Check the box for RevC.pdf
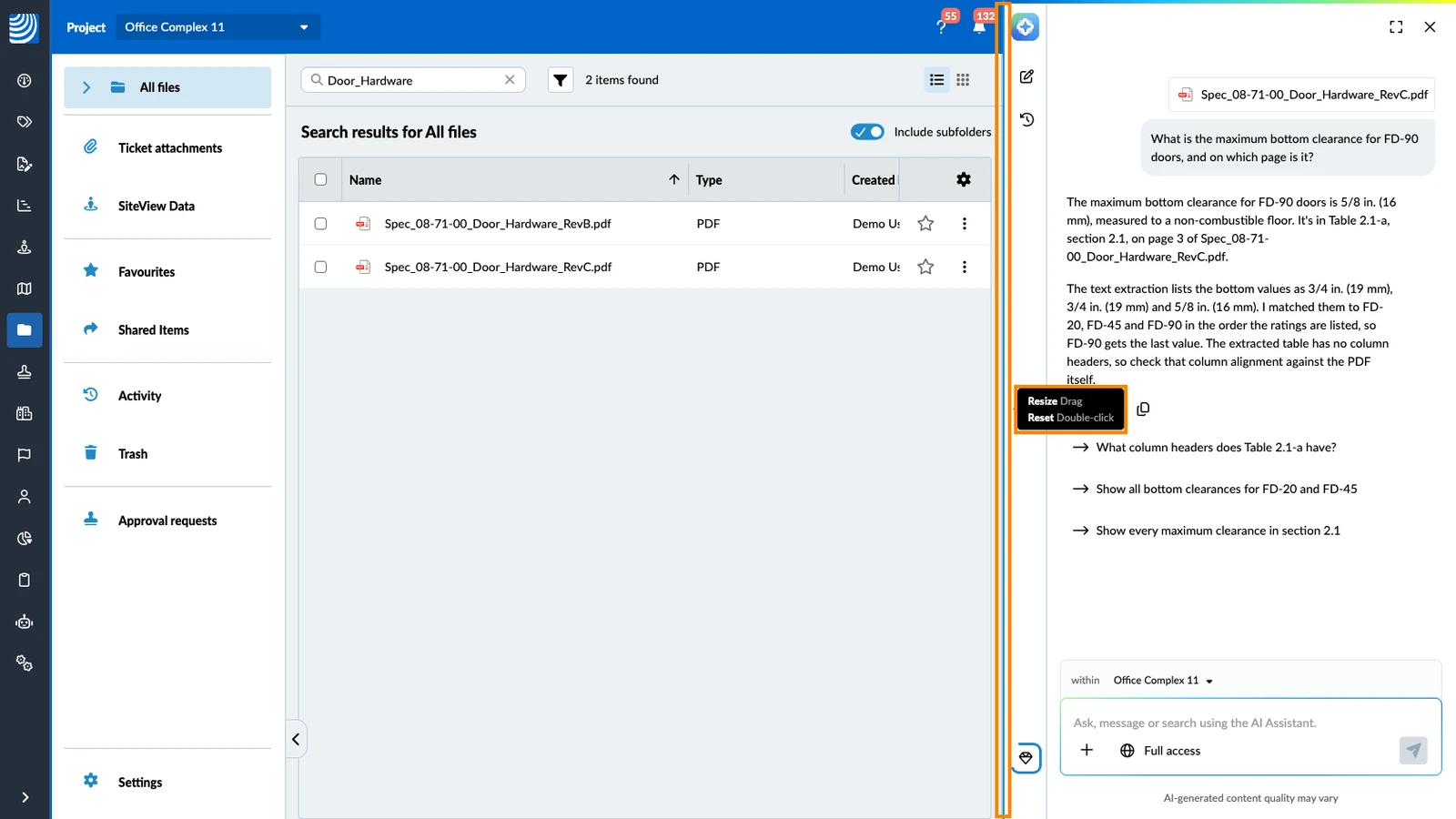The width and height of the screenshot is (1456, 819). click(320, 267)
